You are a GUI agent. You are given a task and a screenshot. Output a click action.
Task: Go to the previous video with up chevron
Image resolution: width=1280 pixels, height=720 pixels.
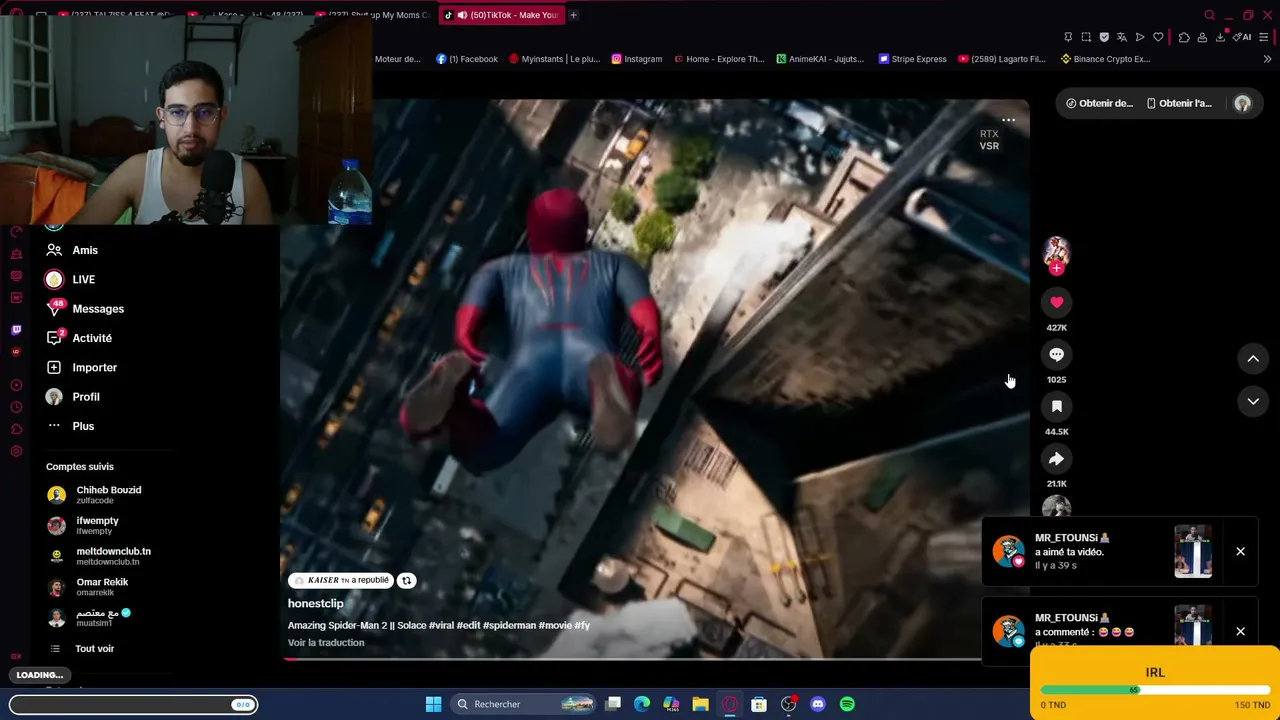pos(1253,359)
